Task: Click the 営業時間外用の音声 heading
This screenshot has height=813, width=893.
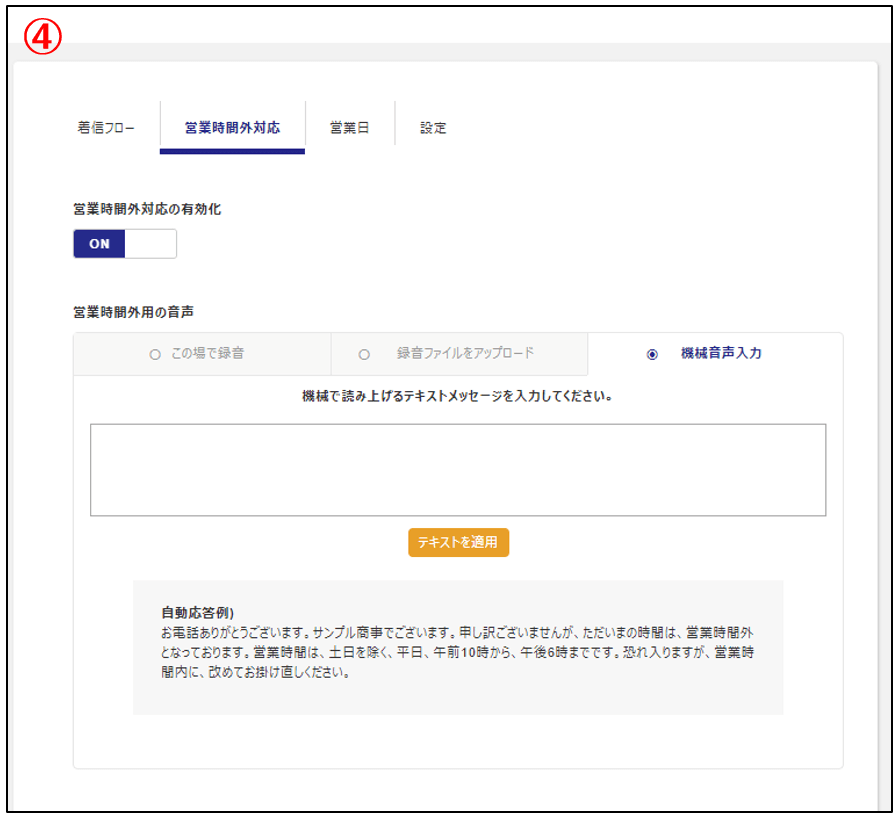Action: tap(133, 312)
